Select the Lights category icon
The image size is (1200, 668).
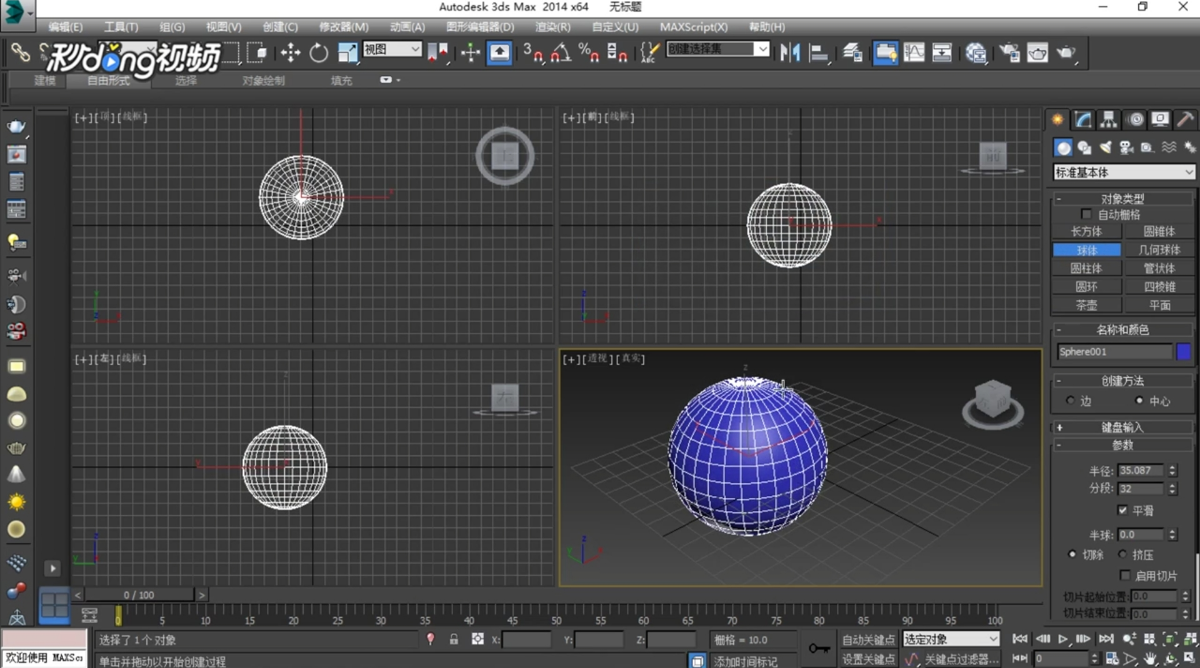click(x=1105, y=147)
